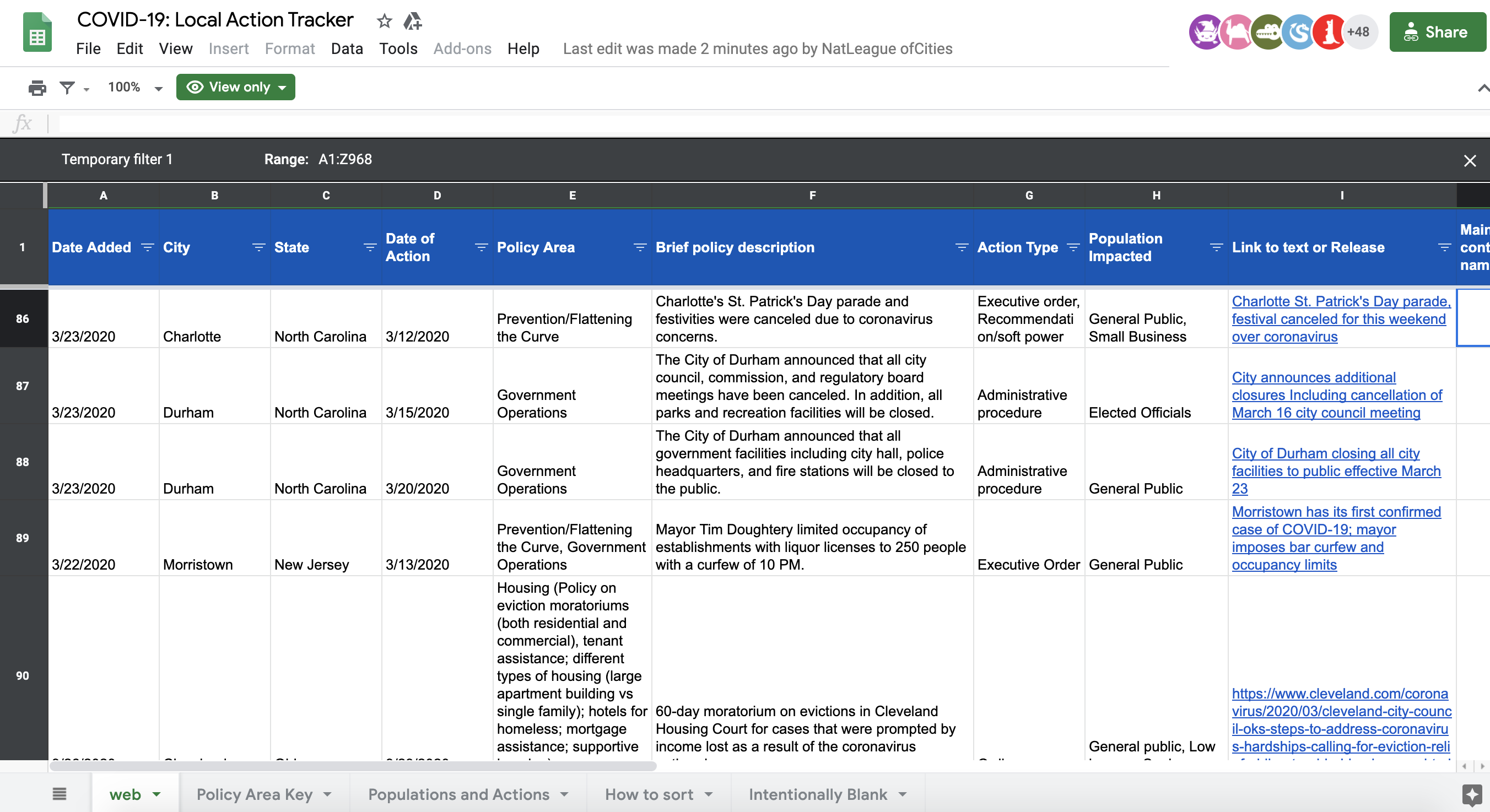Open the Policy Area column filter
Viewport: 1490px width, 812px height.
(640, 247)
